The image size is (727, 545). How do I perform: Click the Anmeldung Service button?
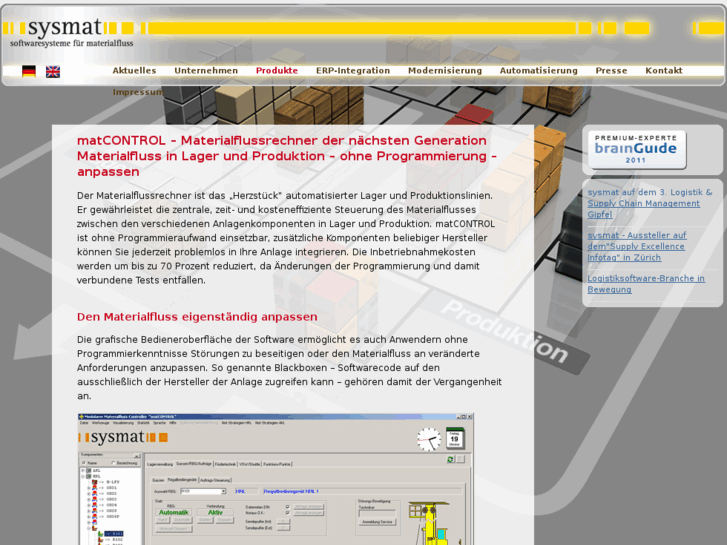tap(377, 522)
